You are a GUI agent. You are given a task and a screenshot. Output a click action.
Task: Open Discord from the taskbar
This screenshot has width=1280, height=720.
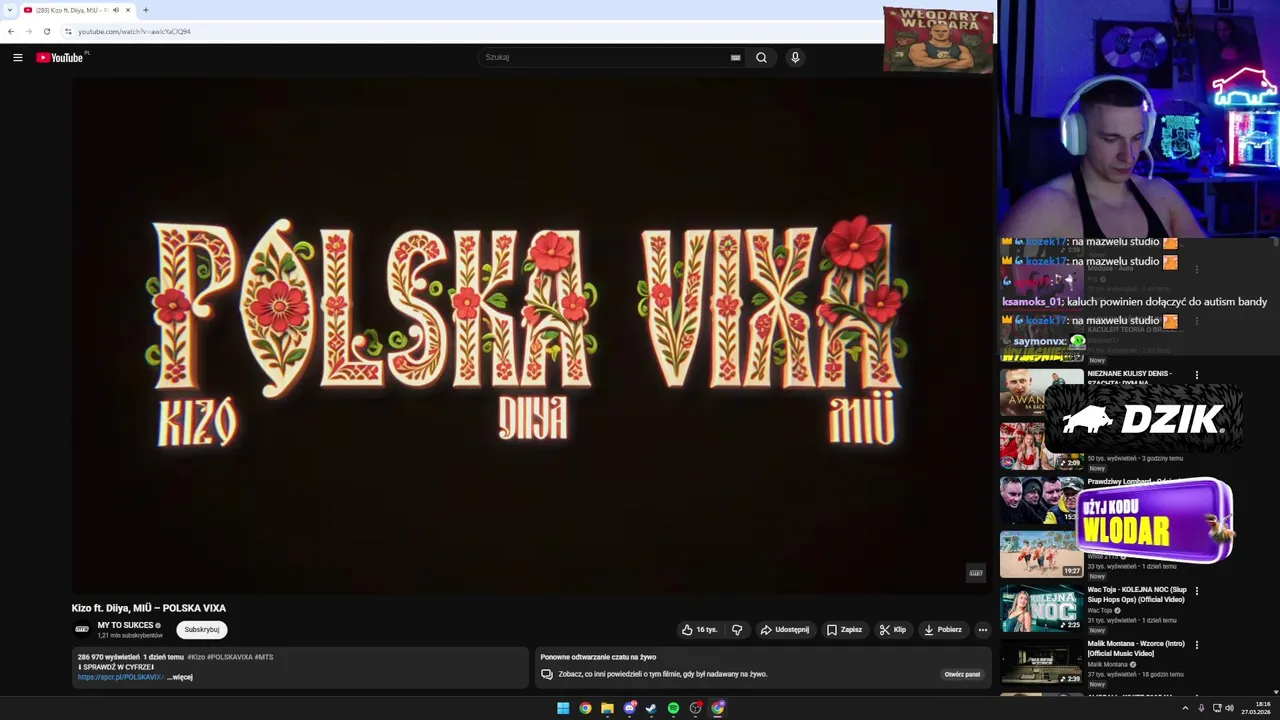[x=630, y=708]
